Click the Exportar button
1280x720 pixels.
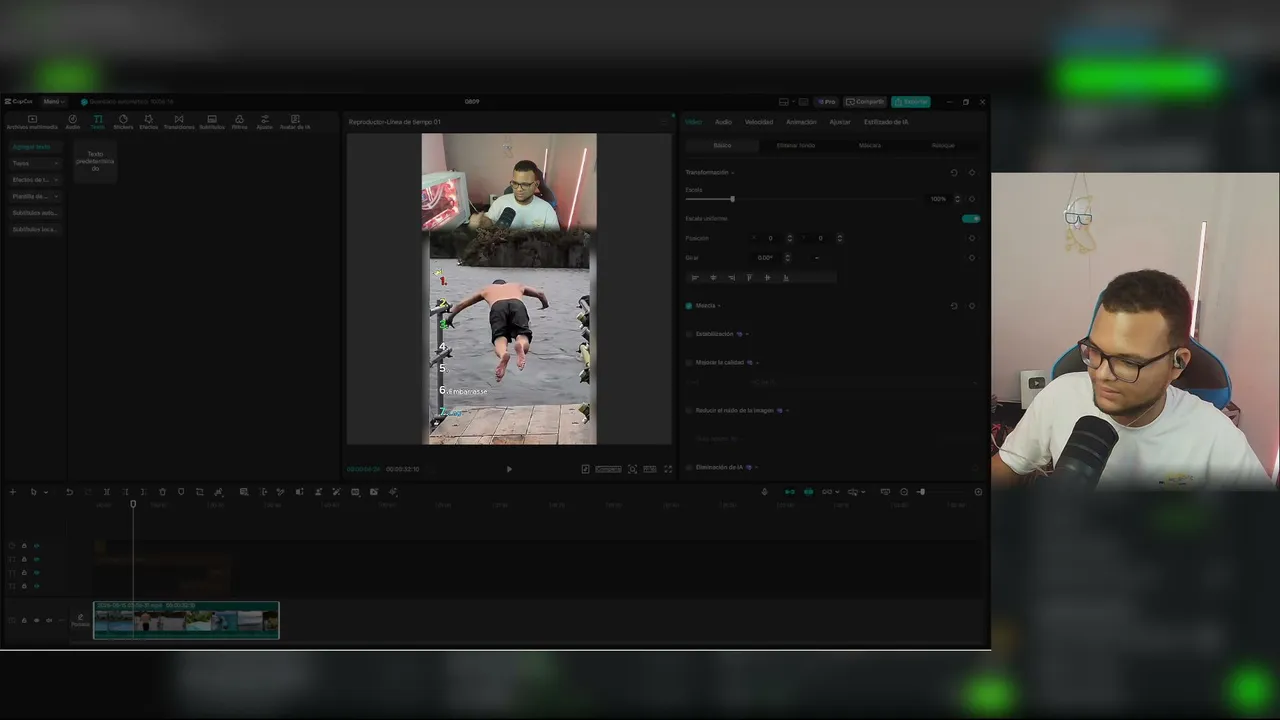(911, 102)
